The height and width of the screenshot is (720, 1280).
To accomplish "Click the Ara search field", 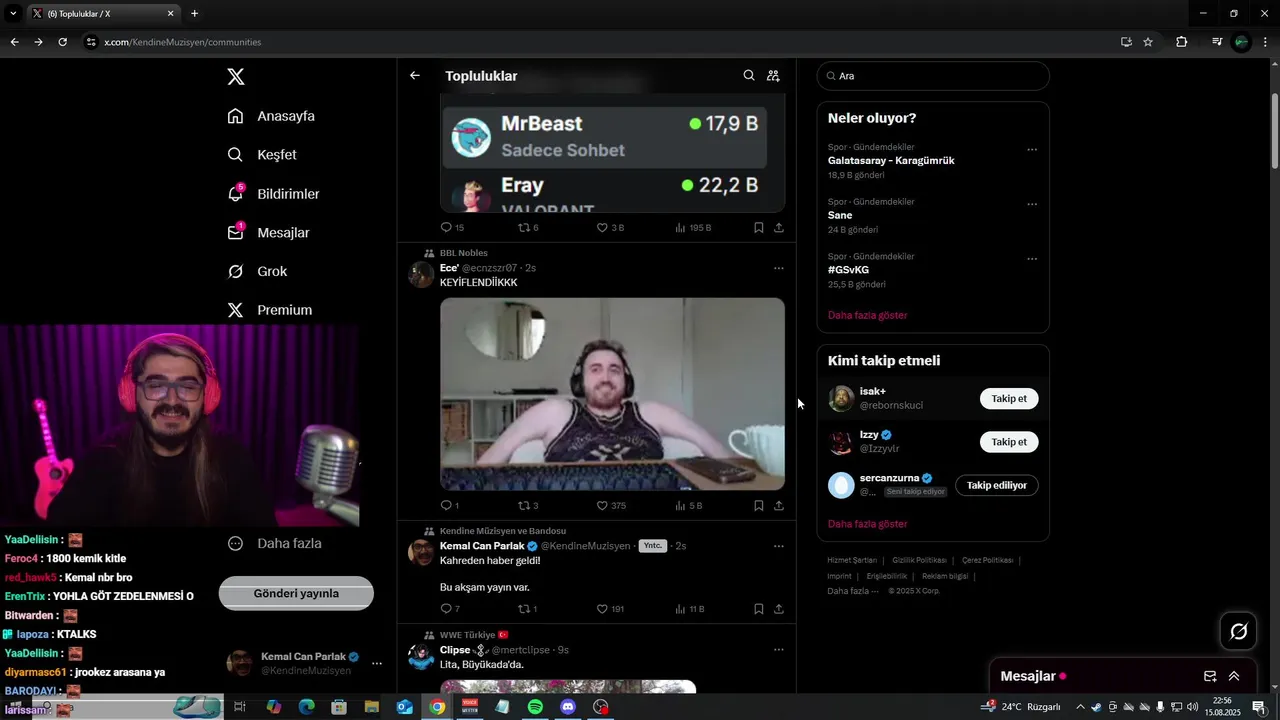I will coord(933,76).
